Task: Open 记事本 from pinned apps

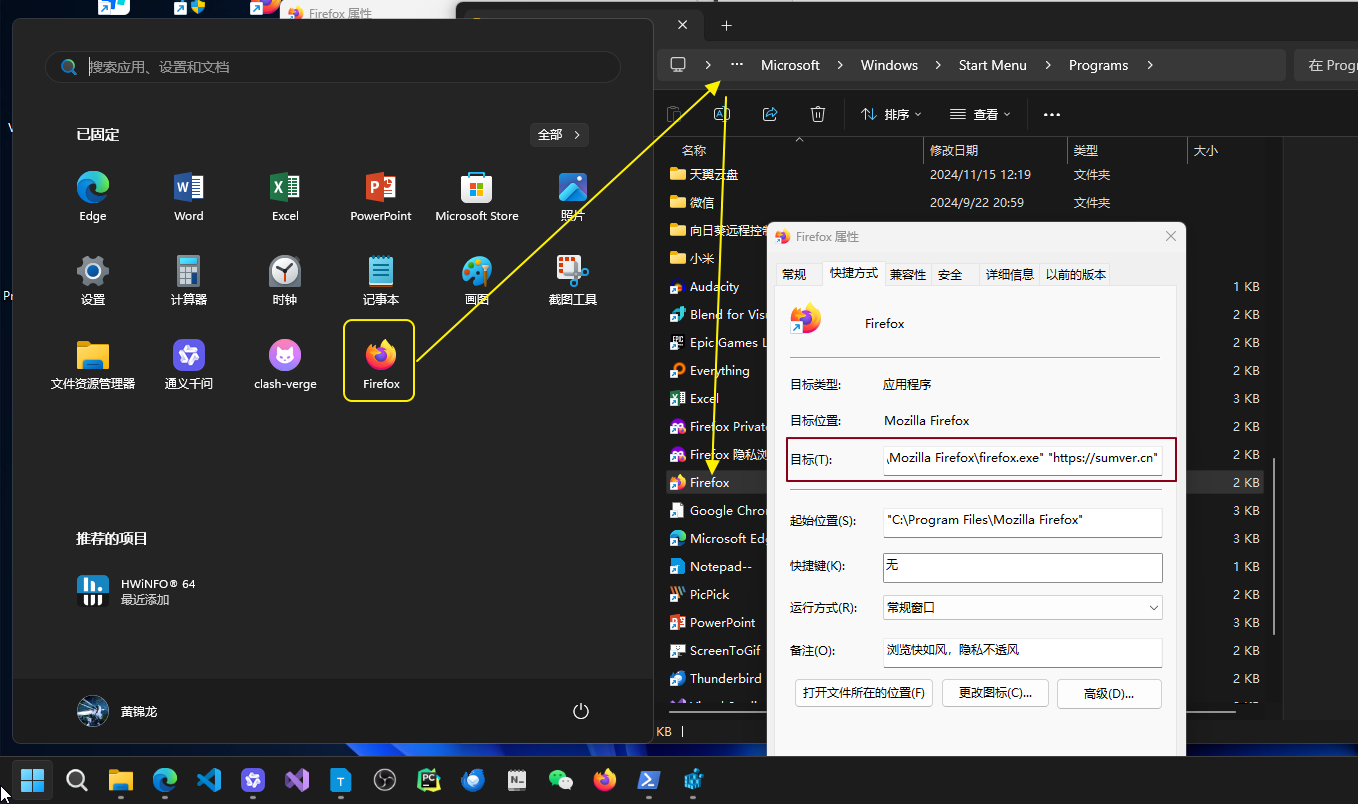Action: 381,281
